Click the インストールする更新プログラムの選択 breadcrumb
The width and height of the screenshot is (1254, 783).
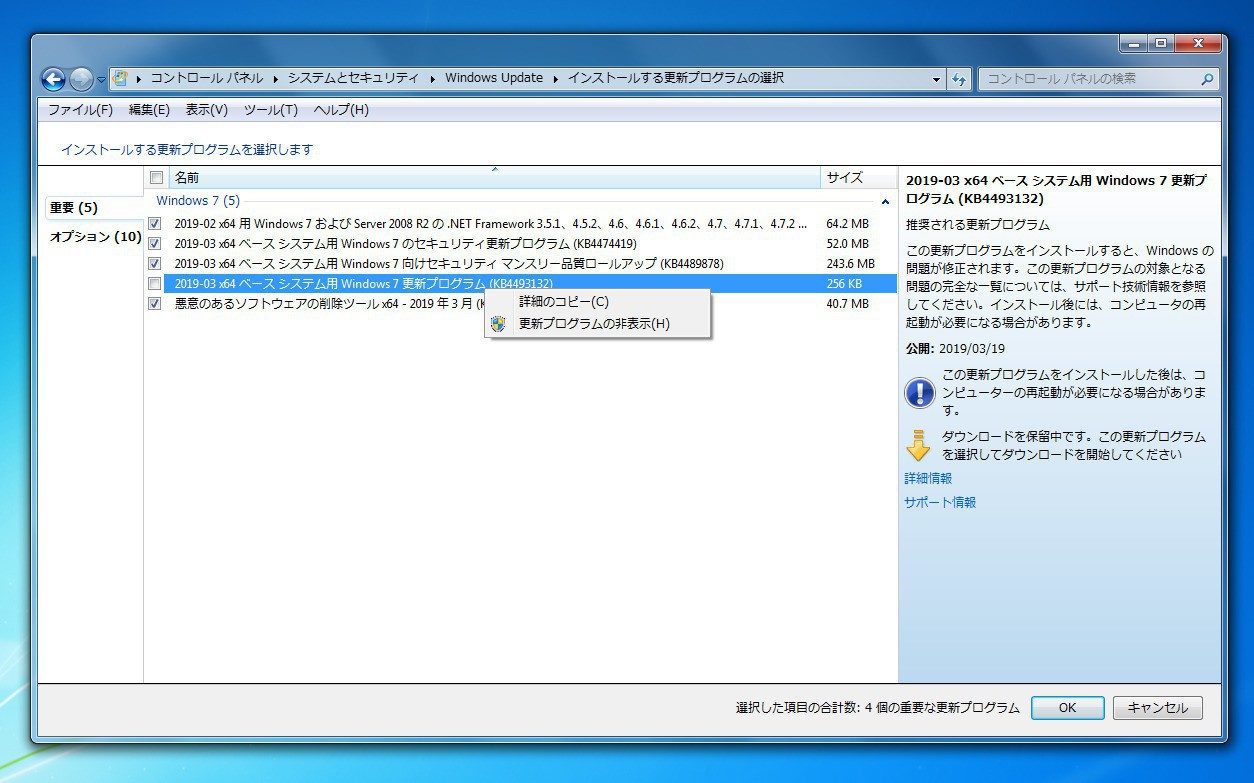tap(676, 78)
